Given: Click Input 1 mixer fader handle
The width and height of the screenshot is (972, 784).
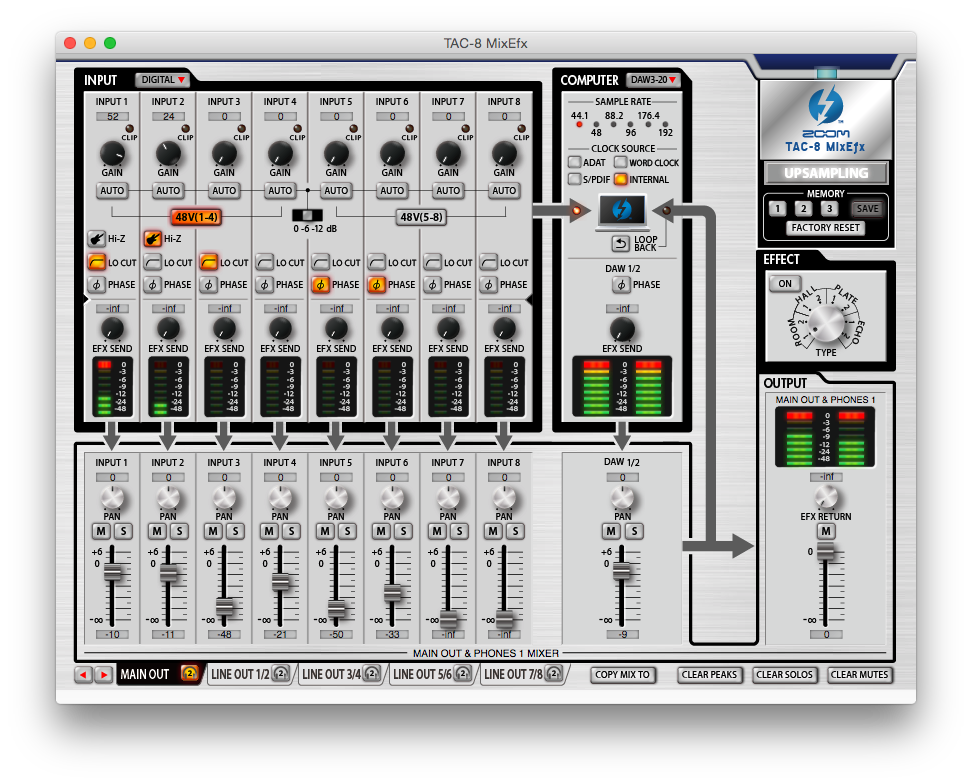Looking at the screenshot, I should [112, 572].
